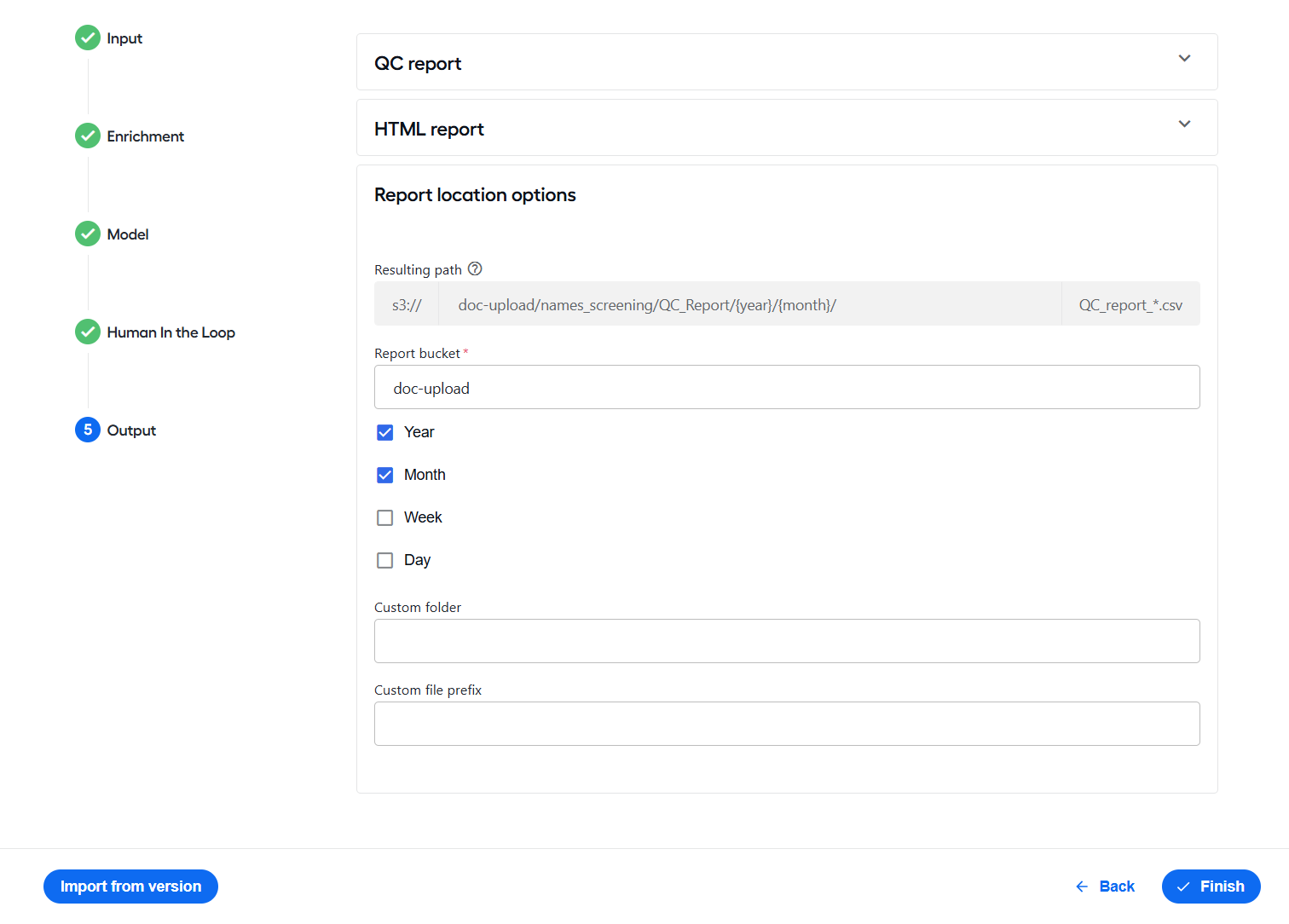Image resolution: width=1289 pixels, height=924 pixels.
Task: Go to the Model step
Action: 128,234
